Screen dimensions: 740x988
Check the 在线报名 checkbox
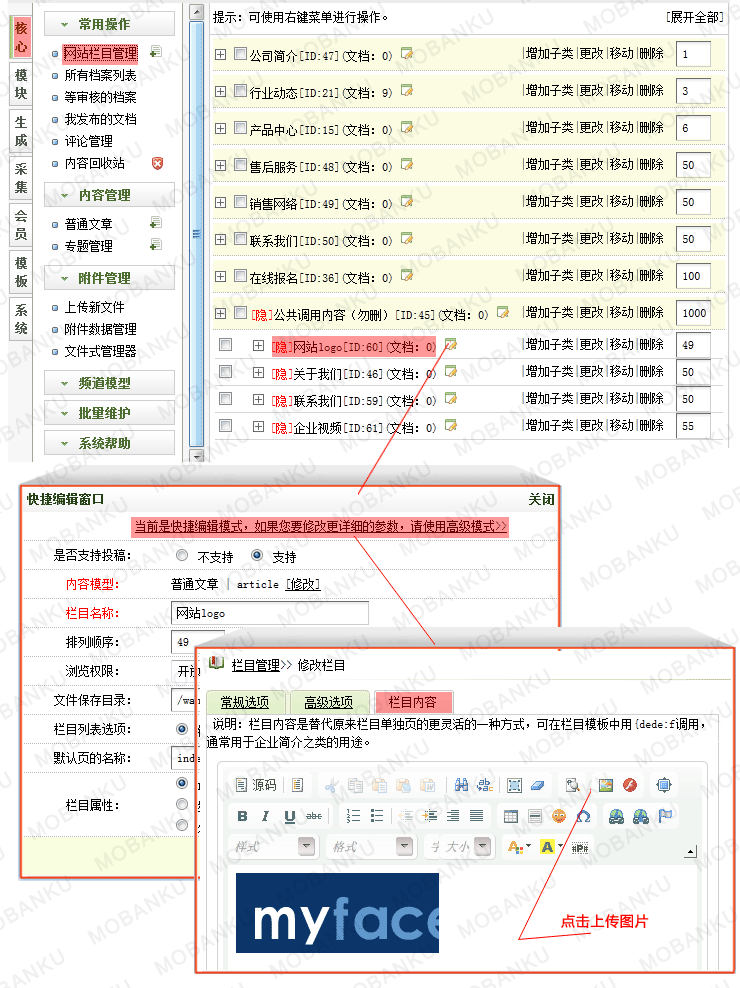click(x=240, y=276)
